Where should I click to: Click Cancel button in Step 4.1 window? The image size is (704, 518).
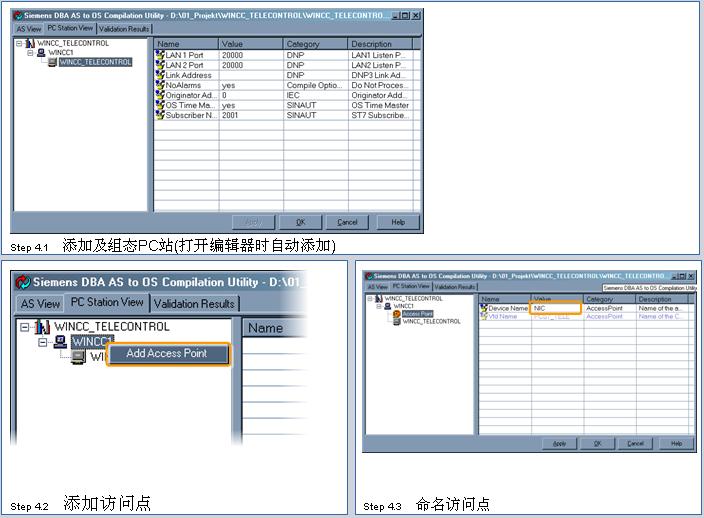coord(347,222)
